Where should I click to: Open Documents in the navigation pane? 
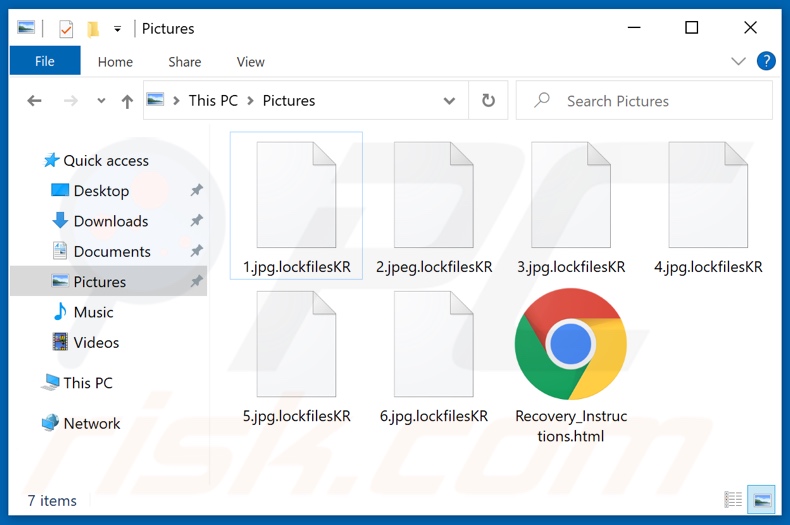[x=101, y=251]
